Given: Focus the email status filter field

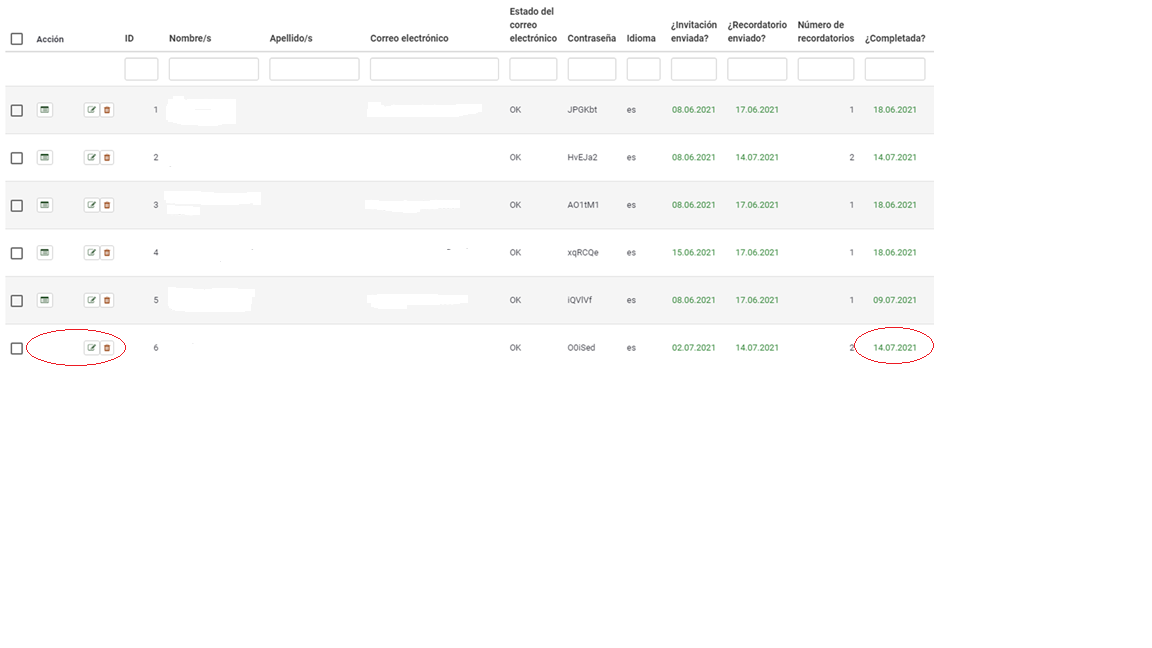Looking at the screenshot, I should click(533, 69).
